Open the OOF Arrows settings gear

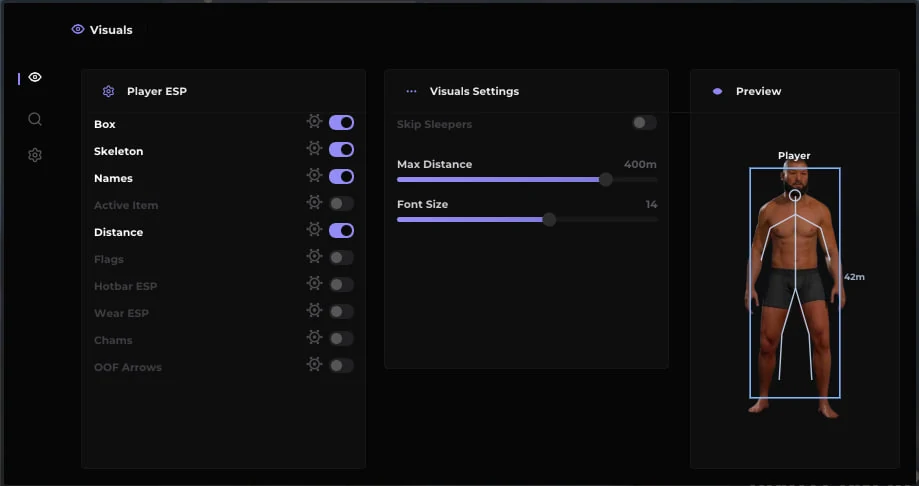click(315, 364)
